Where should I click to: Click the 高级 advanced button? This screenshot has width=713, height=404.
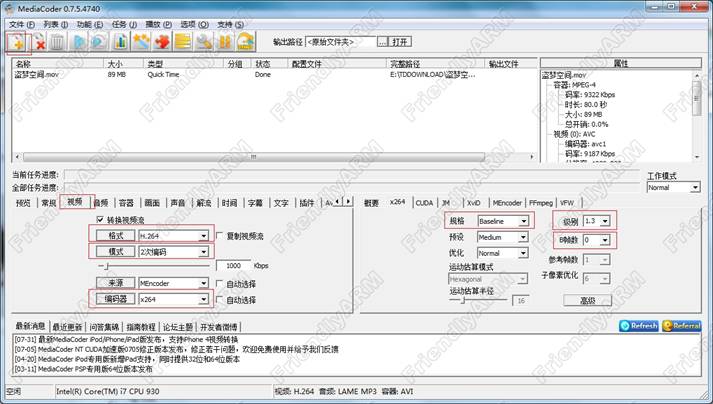click(x=587, y=300)
